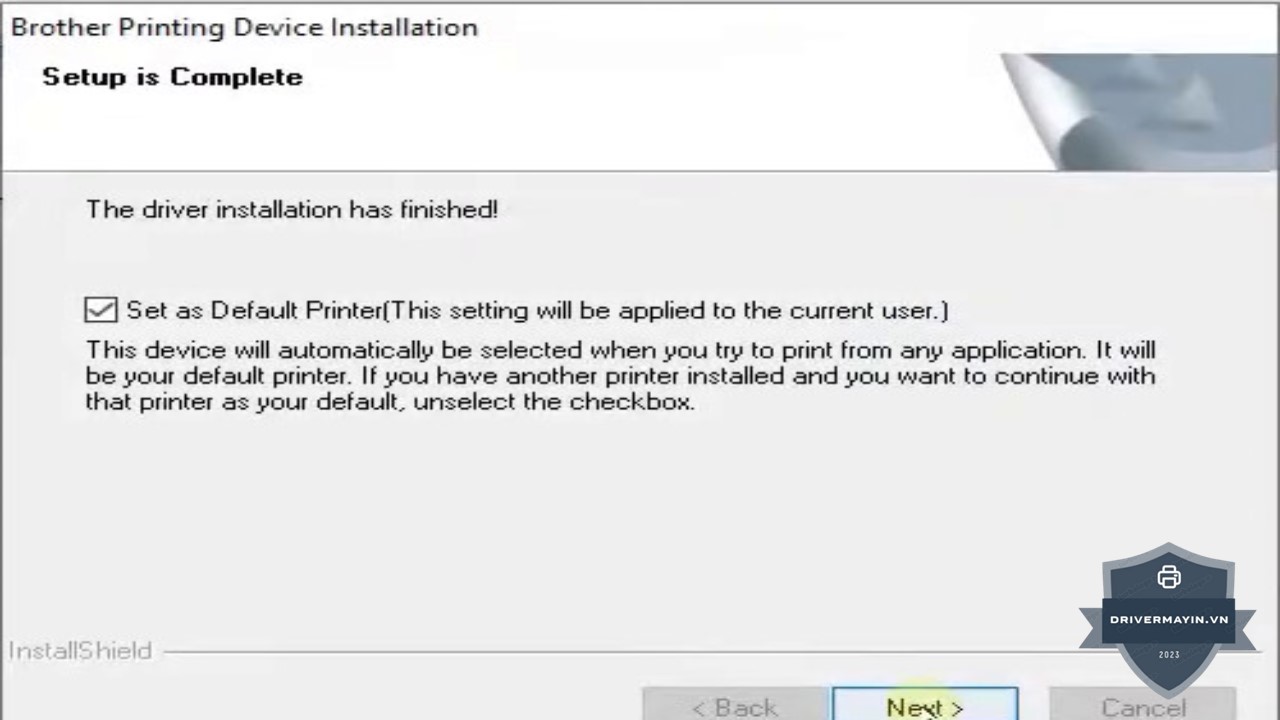Click the Cancel button
Image resolution: width=1280 pixels, height=720 pixels.
click(x=1142, y=706)
